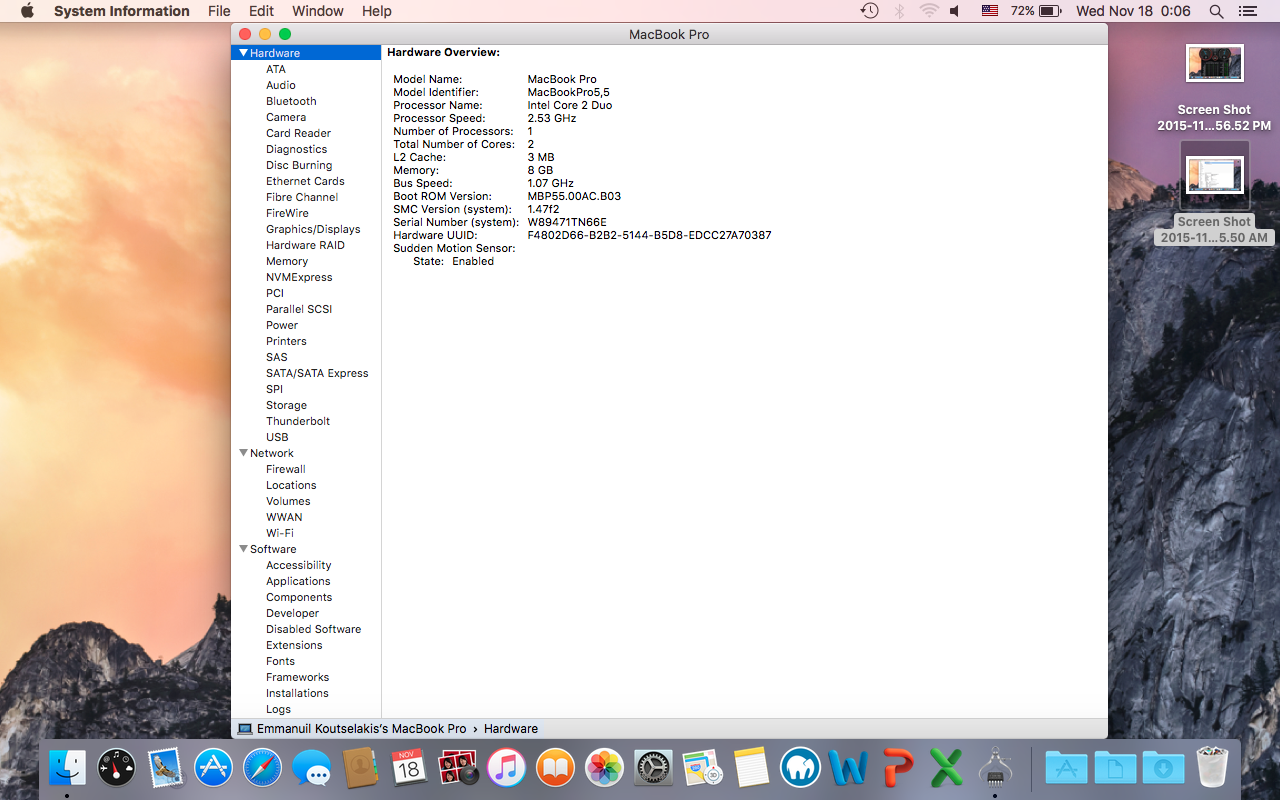Launch Safari from the Dock
This screenshot has height=800, width=1280.
pyautogui.click(x=263, y=768)
